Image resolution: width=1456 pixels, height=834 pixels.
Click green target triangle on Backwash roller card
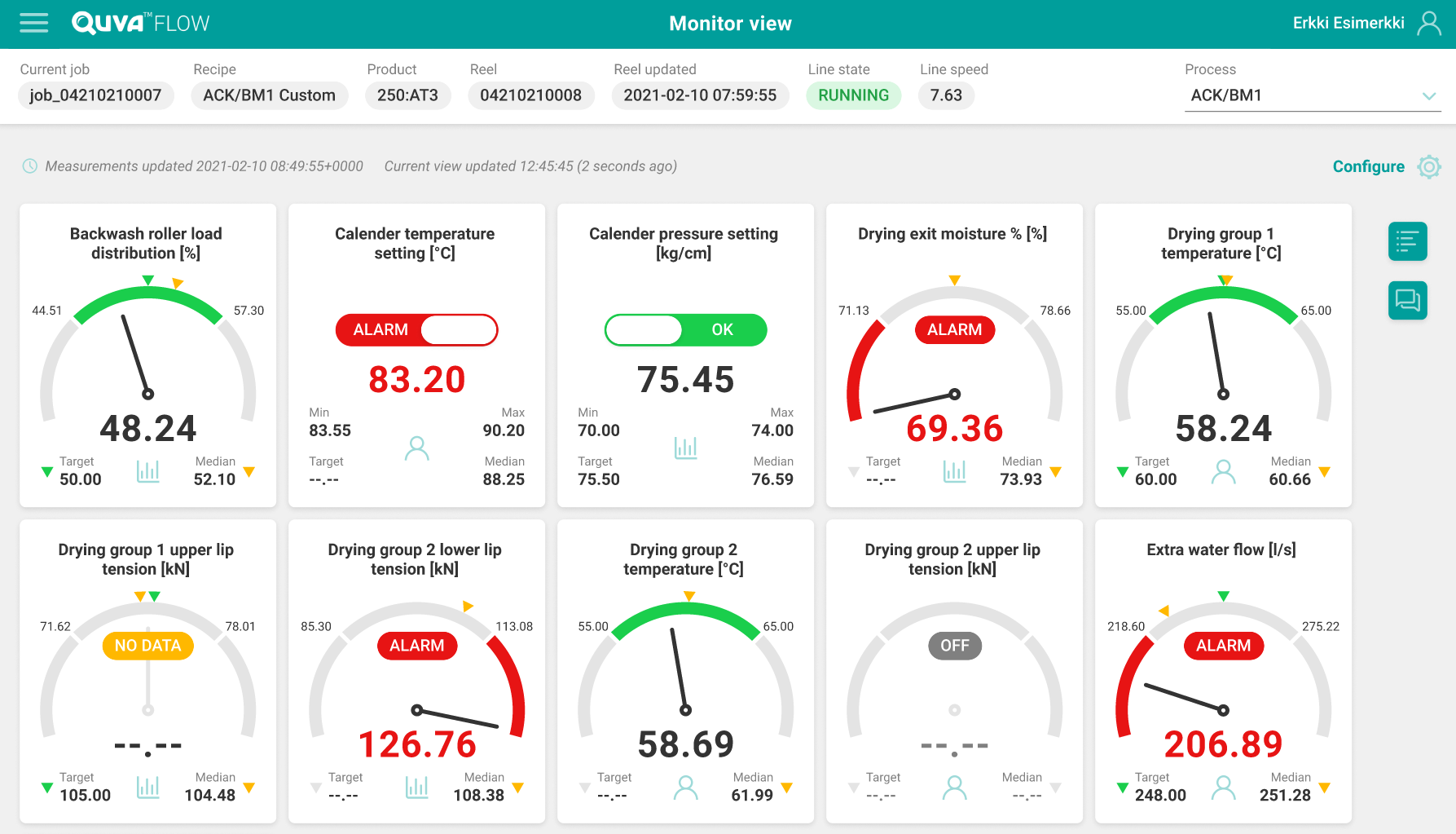click(x=47, y=472)
